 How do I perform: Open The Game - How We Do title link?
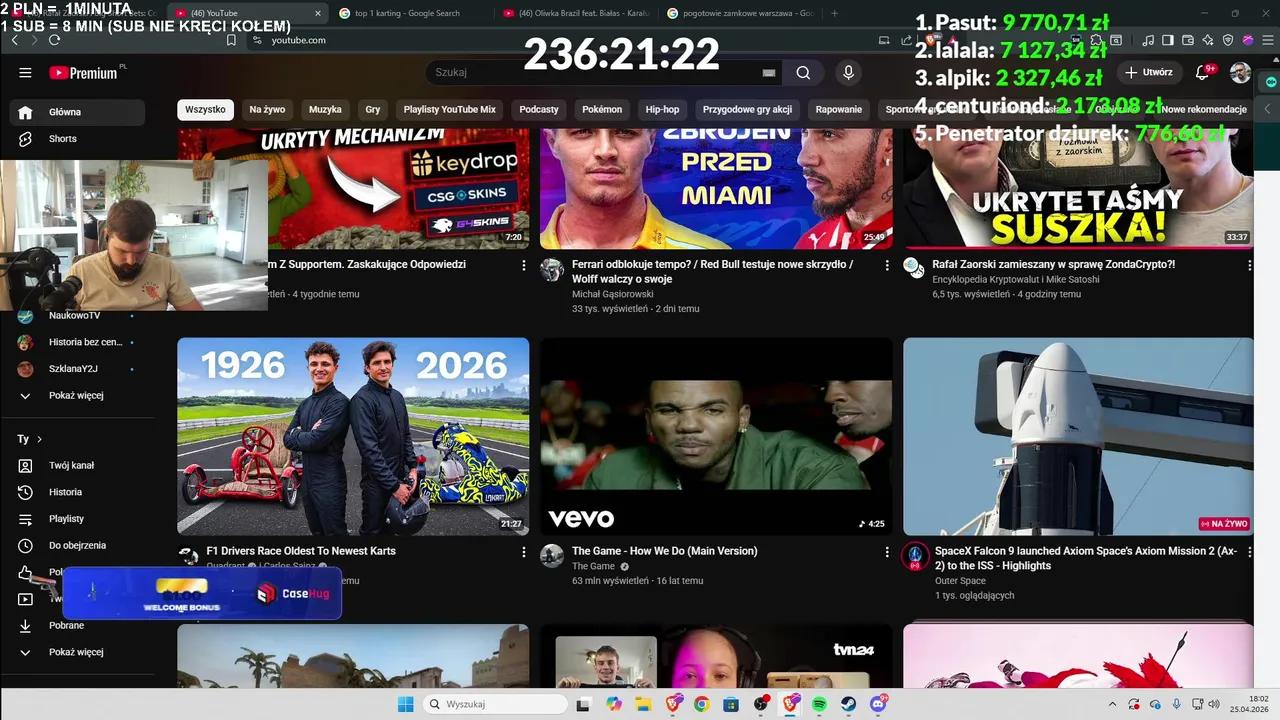665,551
